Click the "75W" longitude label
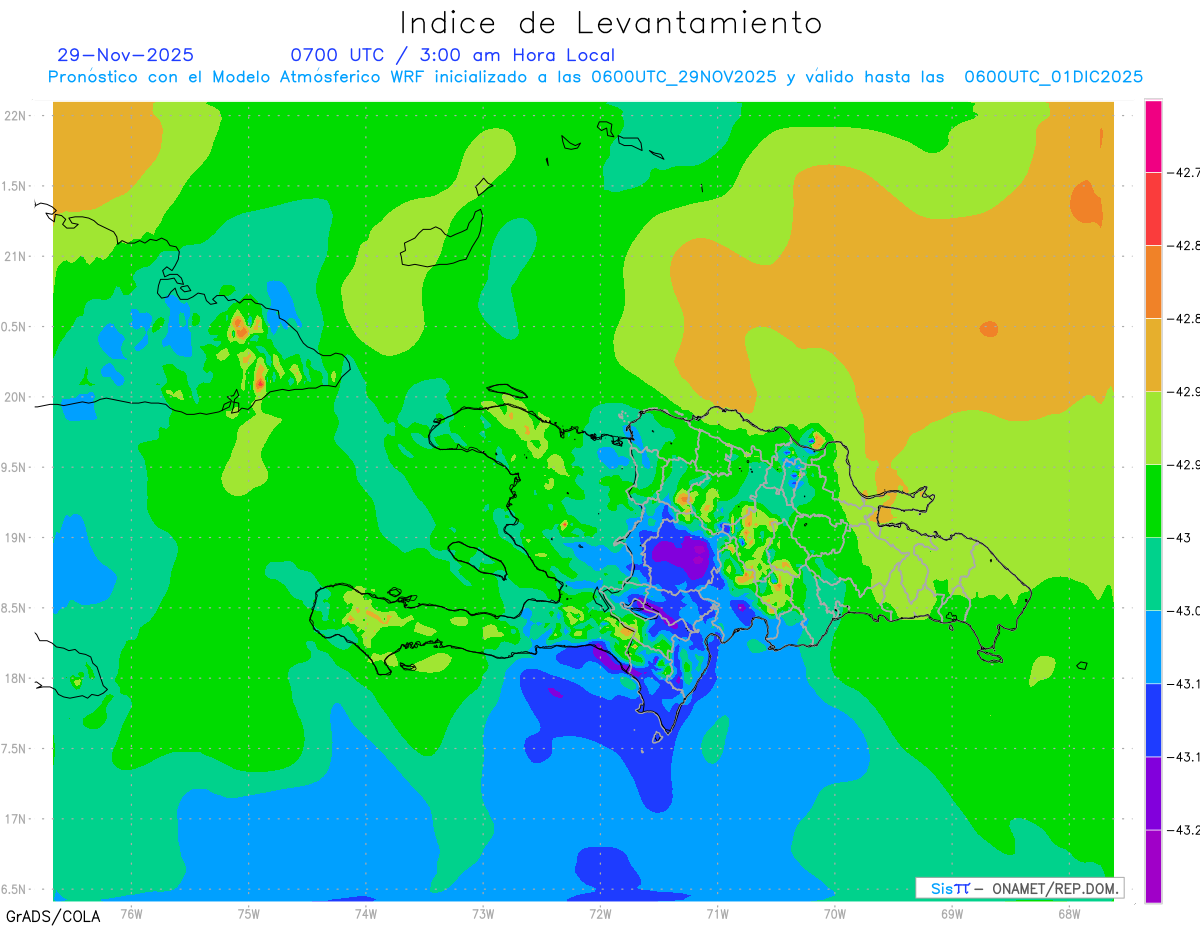The height and width of the screenshot is (927, 1200). [x=248, y=914]
